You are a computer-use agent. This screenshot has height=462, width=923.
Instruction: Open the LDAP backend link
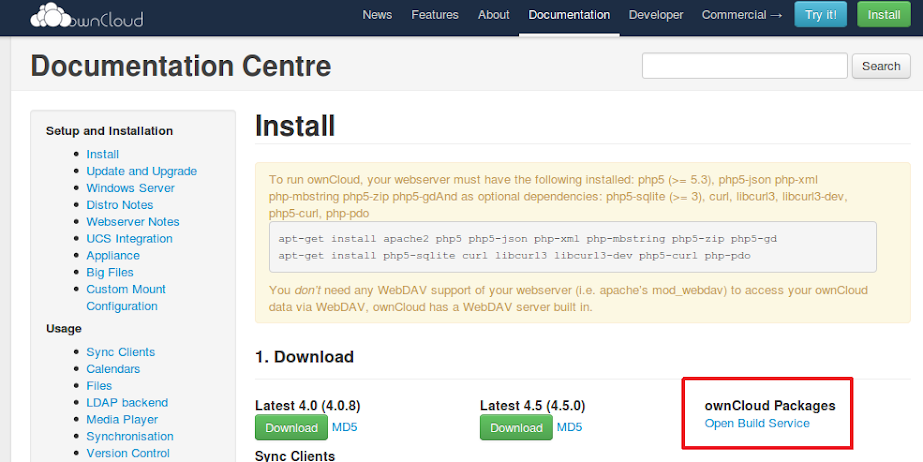pyautogui.click(x=127, y=403)
